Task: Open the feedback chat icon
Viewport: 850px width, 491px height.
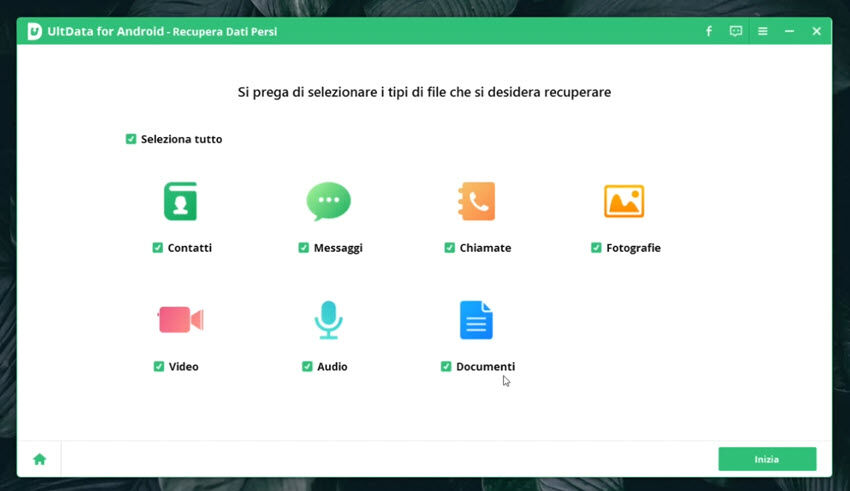Action: pyautogui.click(x=736, y=32)
